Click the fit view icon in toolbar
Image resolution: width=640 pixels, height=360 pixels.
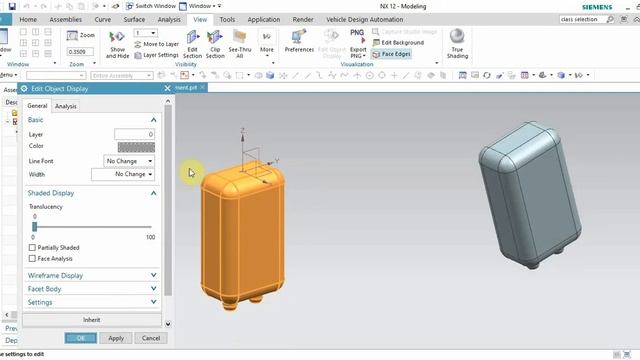coord(462,75)
